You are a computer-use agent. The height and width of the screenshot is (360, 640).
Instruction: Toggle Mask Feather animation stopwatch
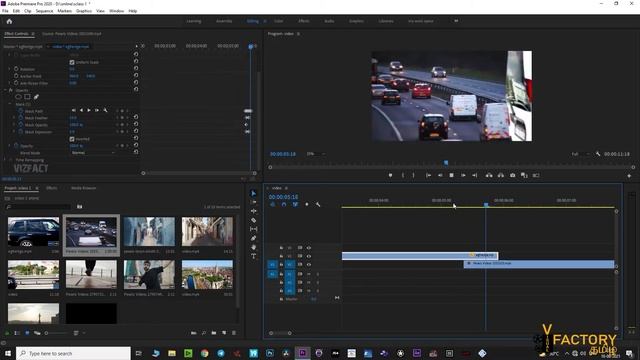coord(21,118)
